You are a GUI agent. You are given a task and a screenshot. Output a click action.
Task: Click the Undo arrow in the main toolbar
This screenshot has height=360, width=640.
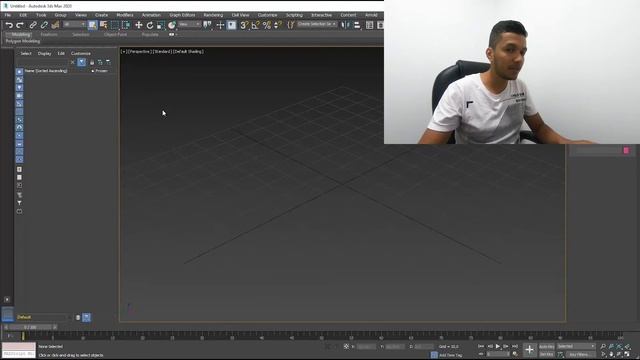click(9, 25)
